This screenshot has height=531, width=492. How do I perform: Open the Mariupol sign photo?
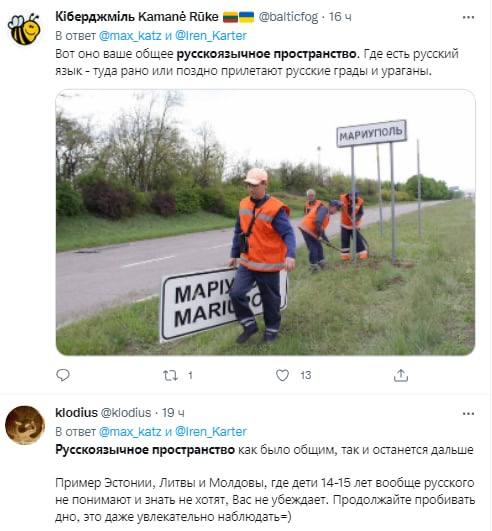(265, 222)
